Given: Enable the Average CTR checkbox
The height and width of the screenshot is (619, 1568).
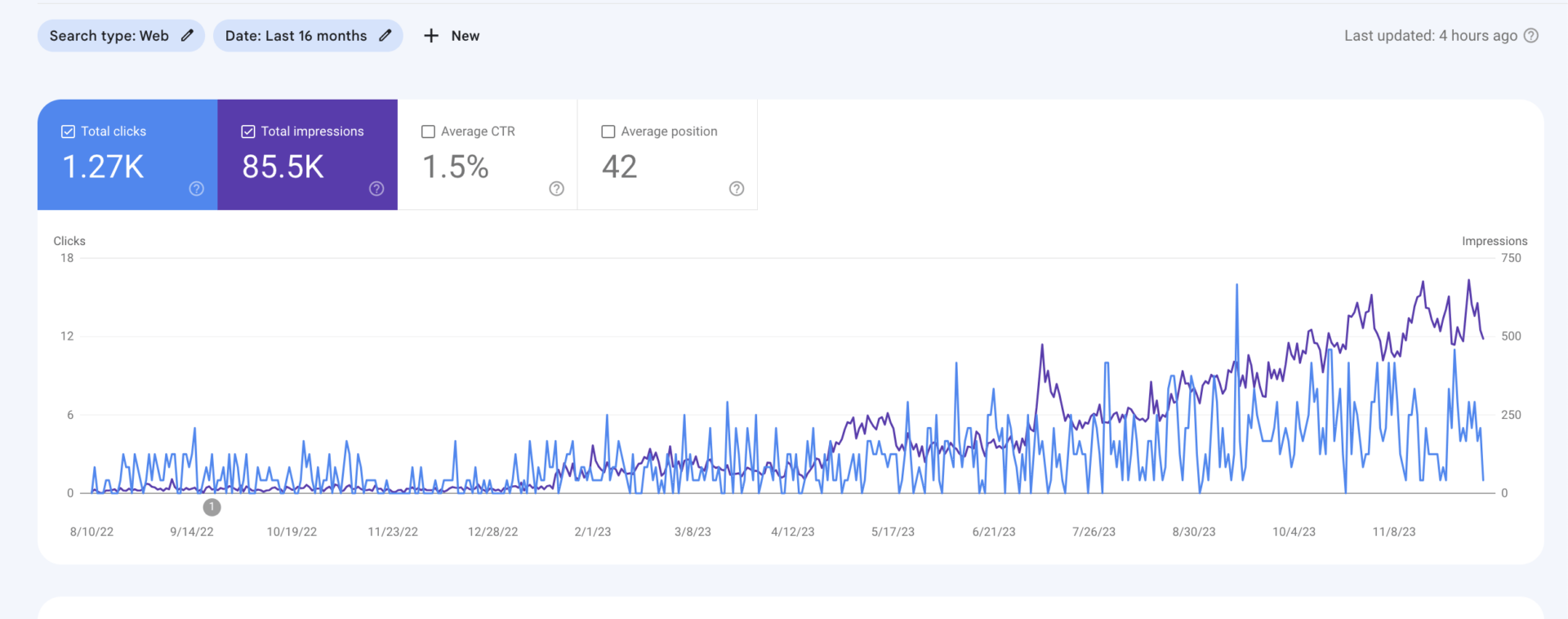Looking at the screenshot, I should [x=428, y=131].
